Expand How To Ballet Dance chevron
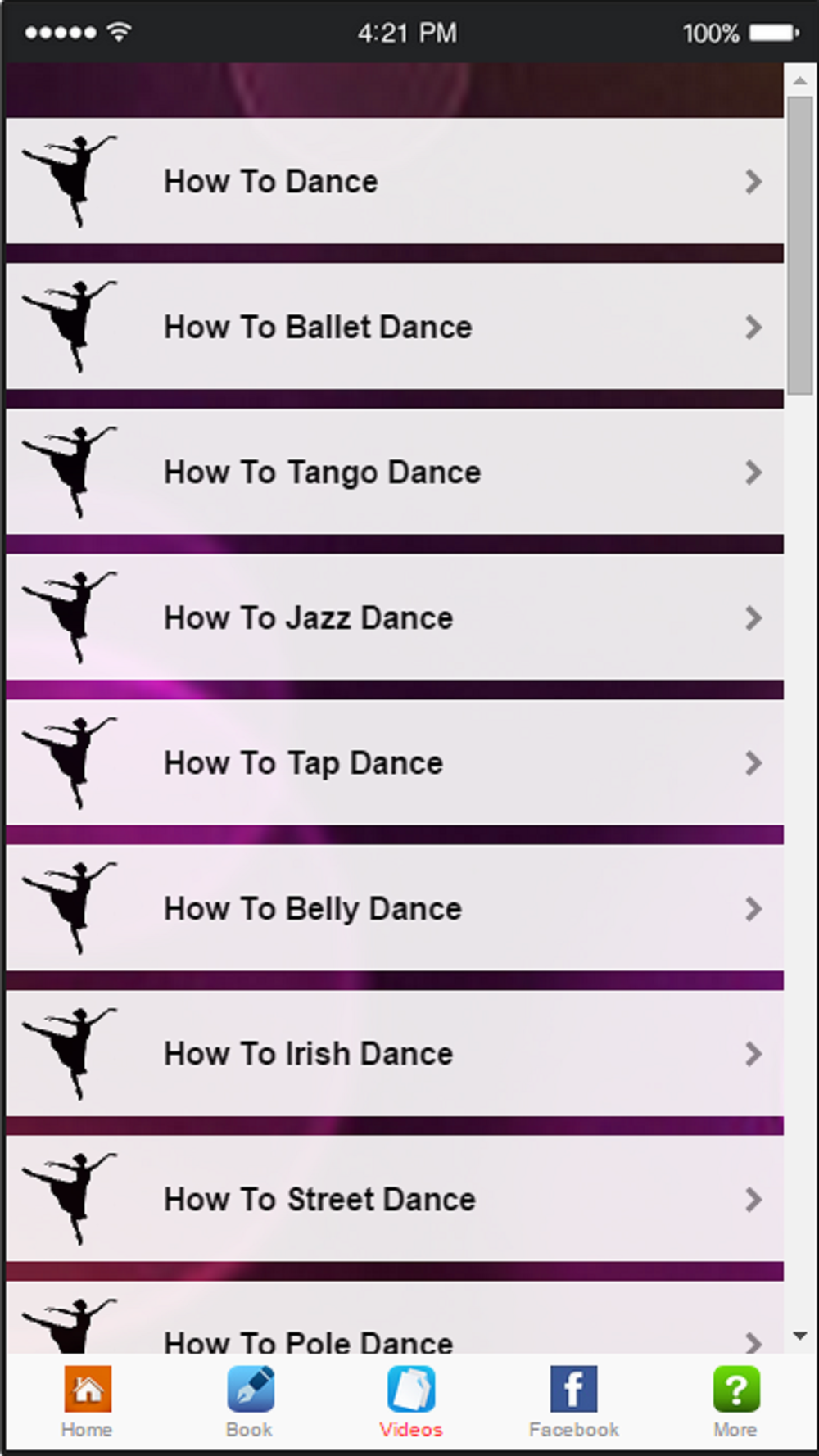The height and width of the screenshot is (1456, 819). [753, 327]
